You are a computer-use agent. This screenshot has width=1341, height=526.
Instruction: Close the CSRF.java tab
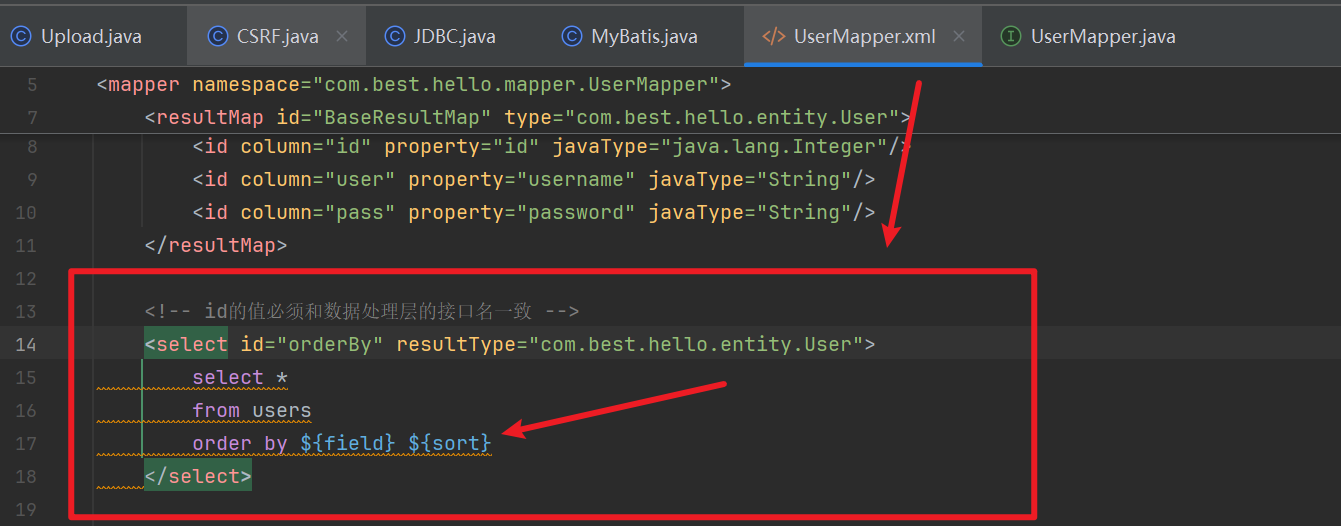pyautogui.click(x=342, y=37)
